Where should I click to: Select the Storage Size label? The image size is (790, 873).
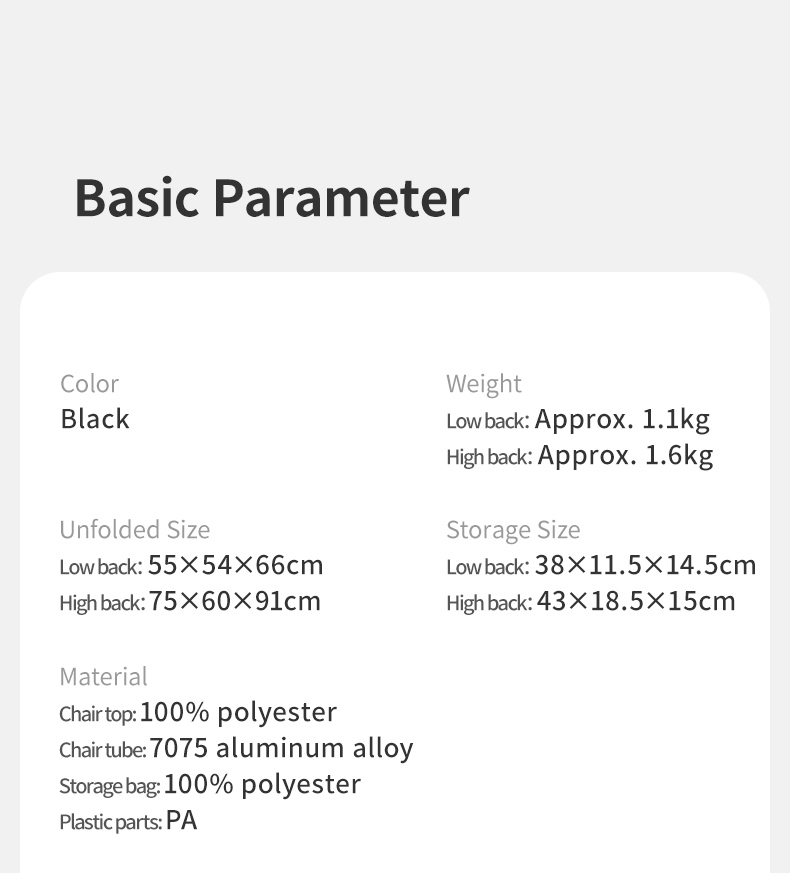point(513,530)
